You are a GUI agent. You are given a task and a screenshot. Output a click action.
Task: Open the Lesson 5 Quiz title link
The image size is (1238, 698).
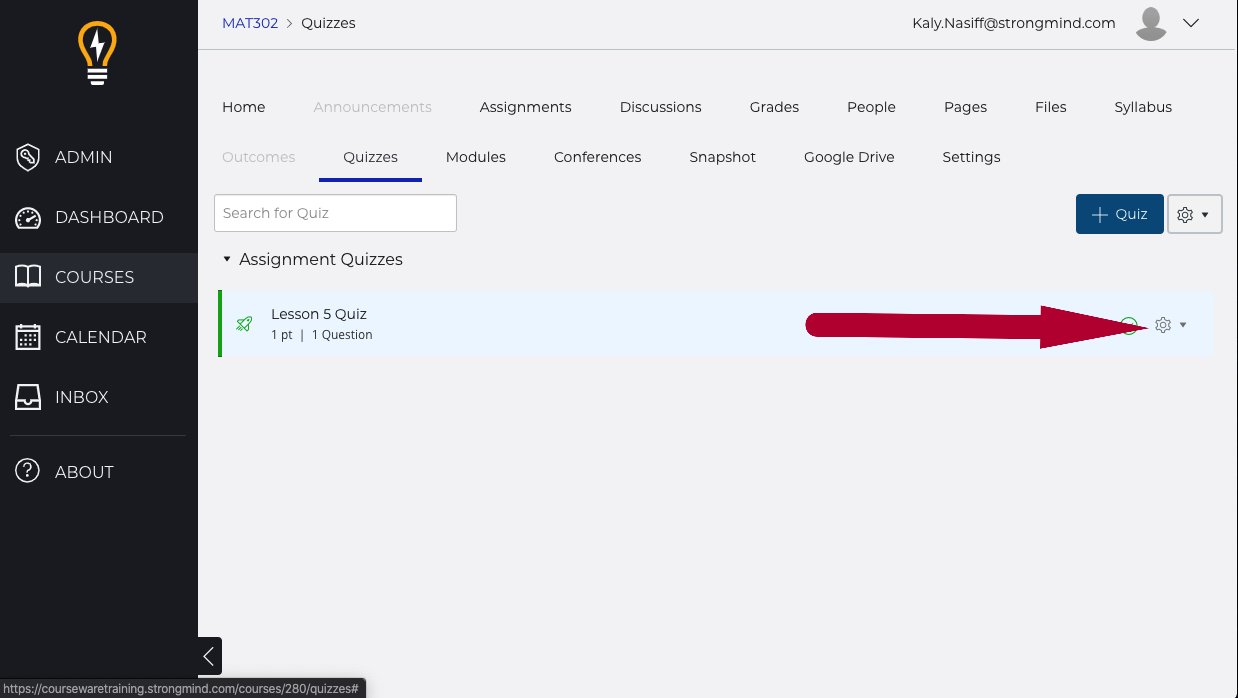(318, 314)
